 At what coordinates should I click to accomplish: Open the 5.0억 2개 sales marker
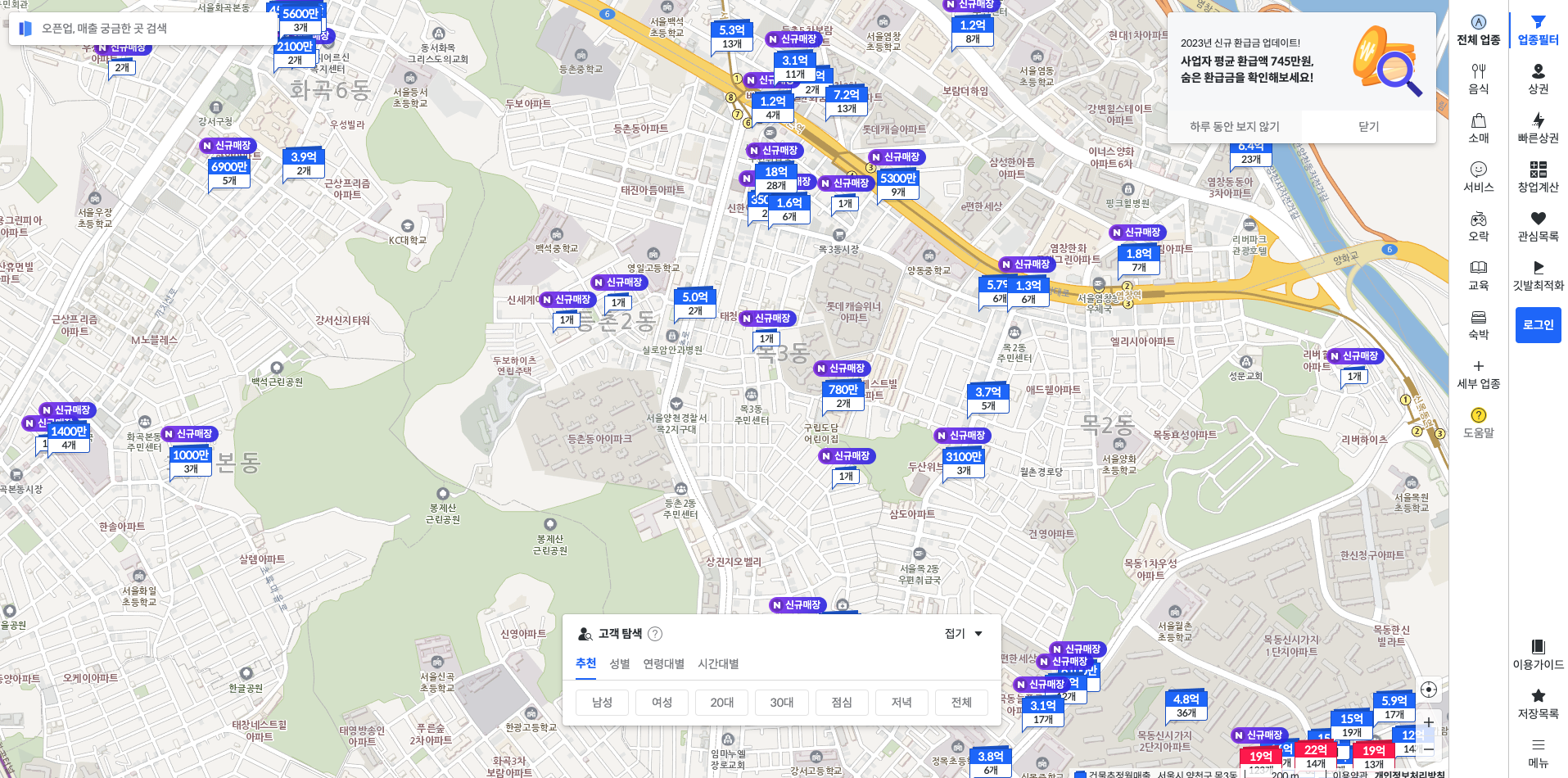695,304
